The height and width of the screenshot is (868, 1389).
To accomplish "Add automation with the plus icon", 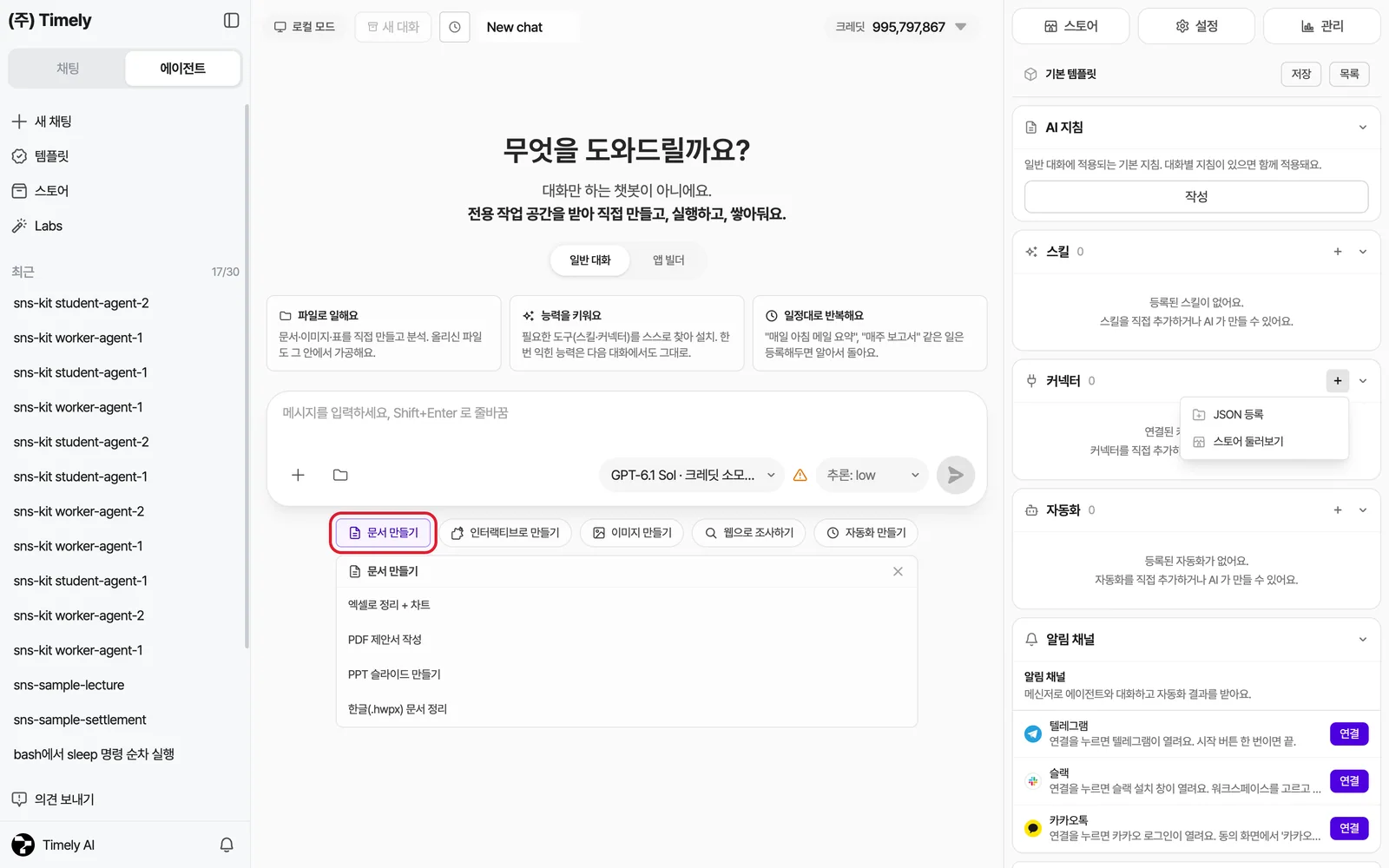I will point(1338,510).
